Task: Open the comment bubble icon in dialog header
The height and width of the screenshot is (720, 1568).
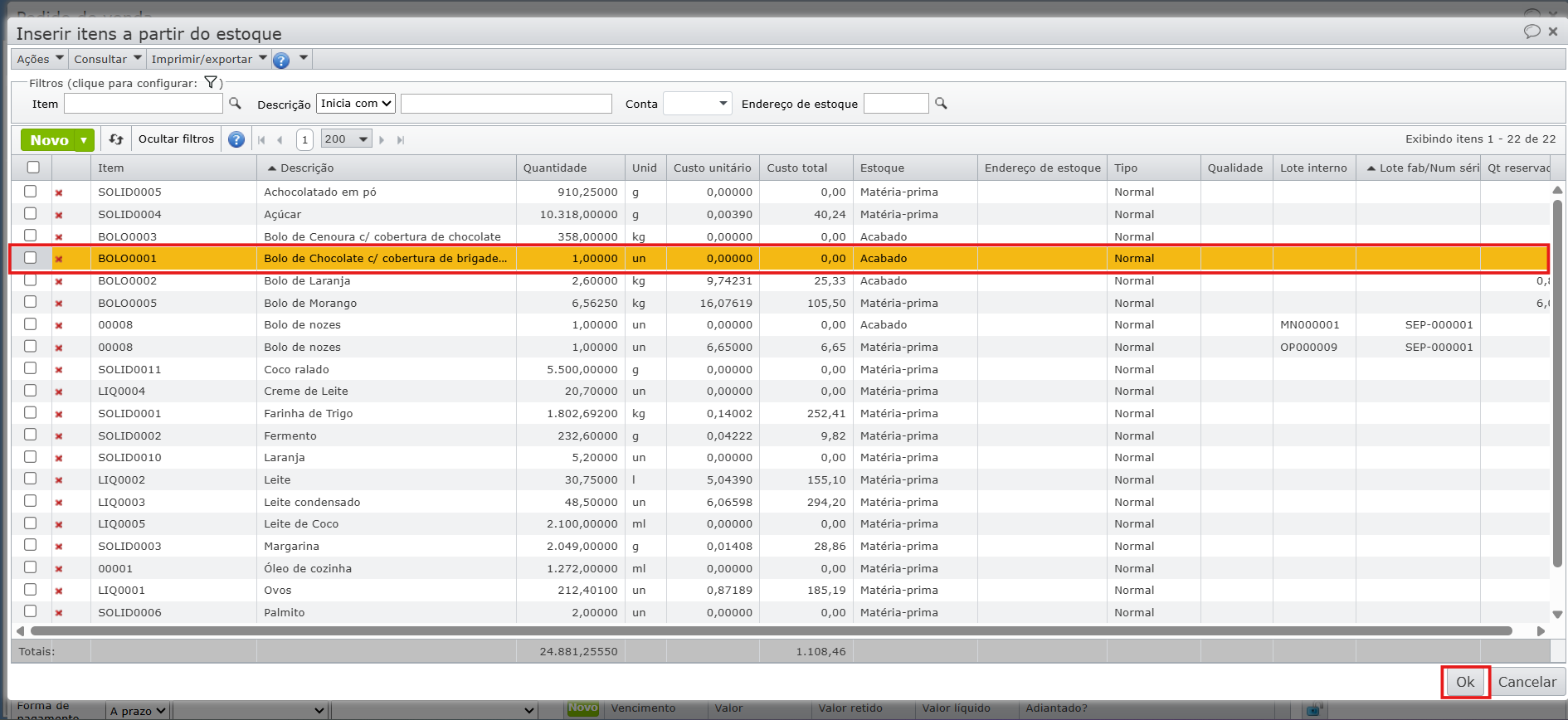Action: 1531,32
